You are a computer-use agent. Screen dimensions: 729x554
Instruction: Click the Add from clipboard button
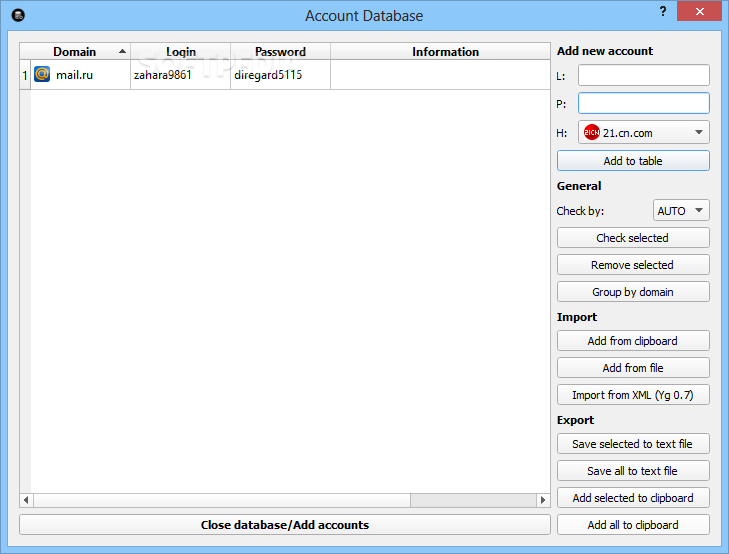coord(633,341)
